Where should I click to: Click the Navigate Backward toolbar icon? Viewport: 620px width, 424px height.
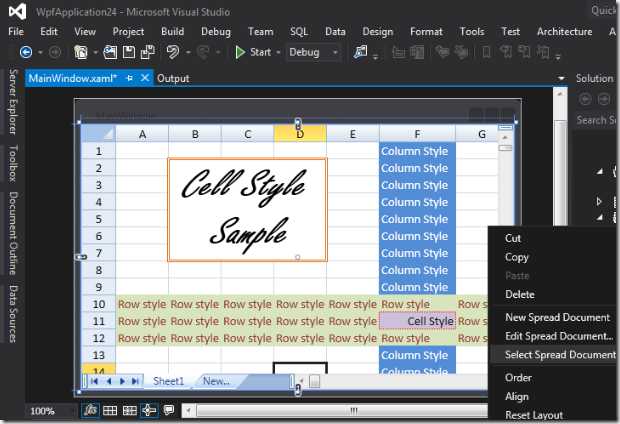tap(24, 52)
